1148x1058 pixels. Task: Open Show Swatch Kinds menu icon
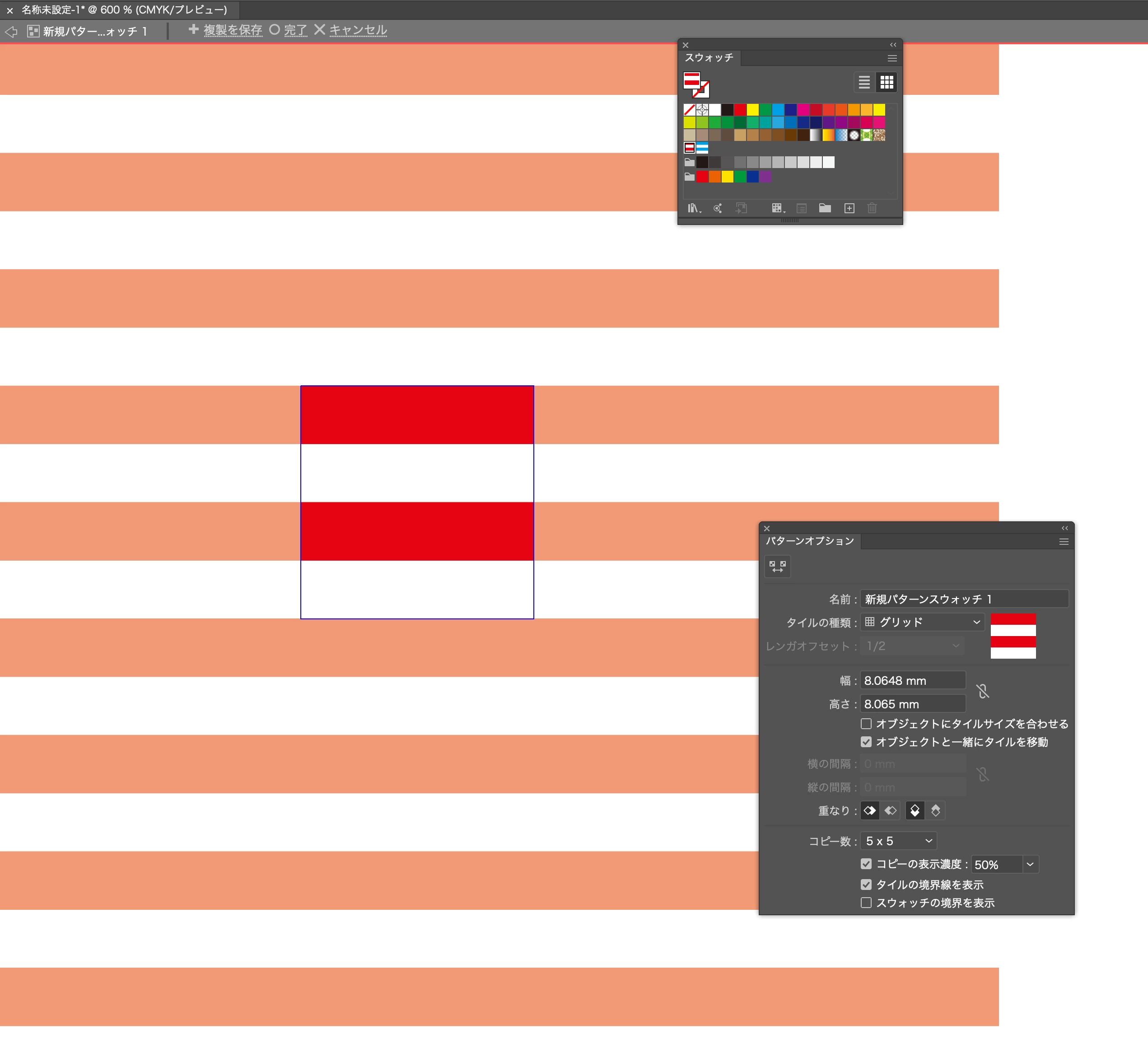pos(777,208)
